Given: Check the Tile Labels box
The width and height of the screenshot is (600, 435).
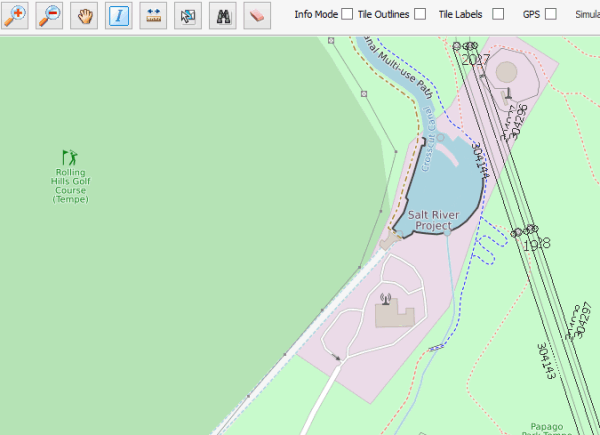Looking at the screenshot, I should [x=499, y=14].
